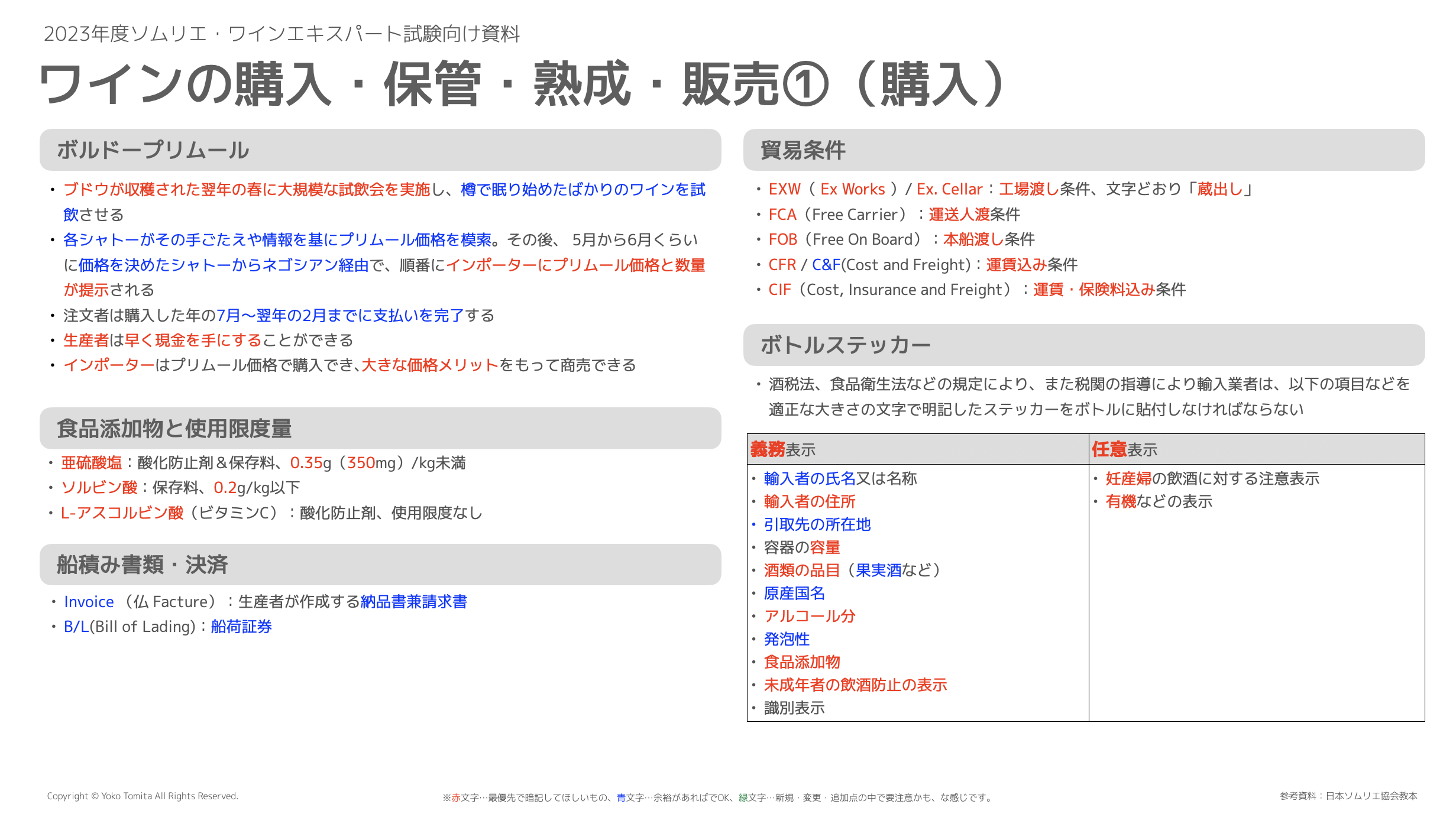Click the CIF (Cost, Insurance and Freight) line
Screen dimensions: 1456x817
click(977, 289)
